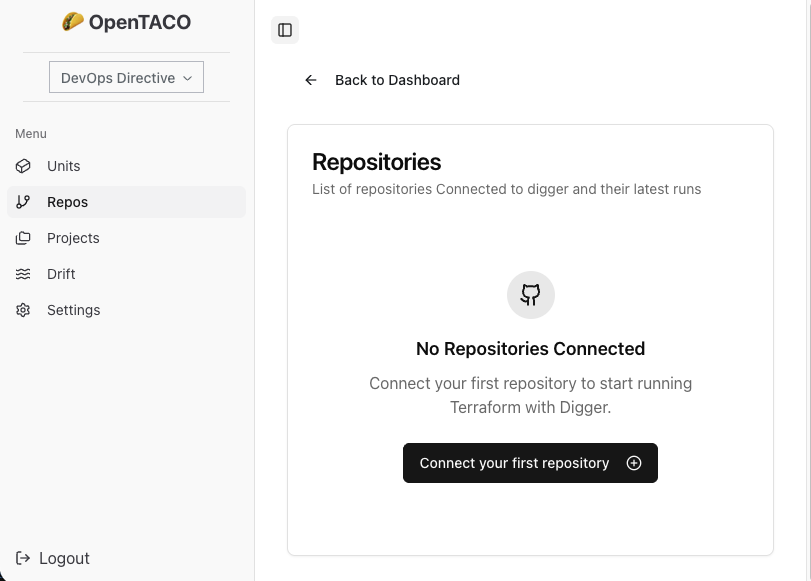This screenshot has width=811, height=581.
Task: Click the Repos git branch icon
Action: [23, 202]
